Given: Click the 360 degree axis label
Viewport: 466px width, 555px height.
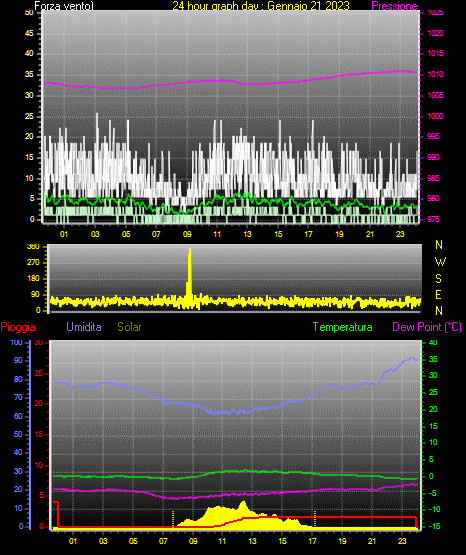Looking at the screenshot, I should [x=33, y=247].
